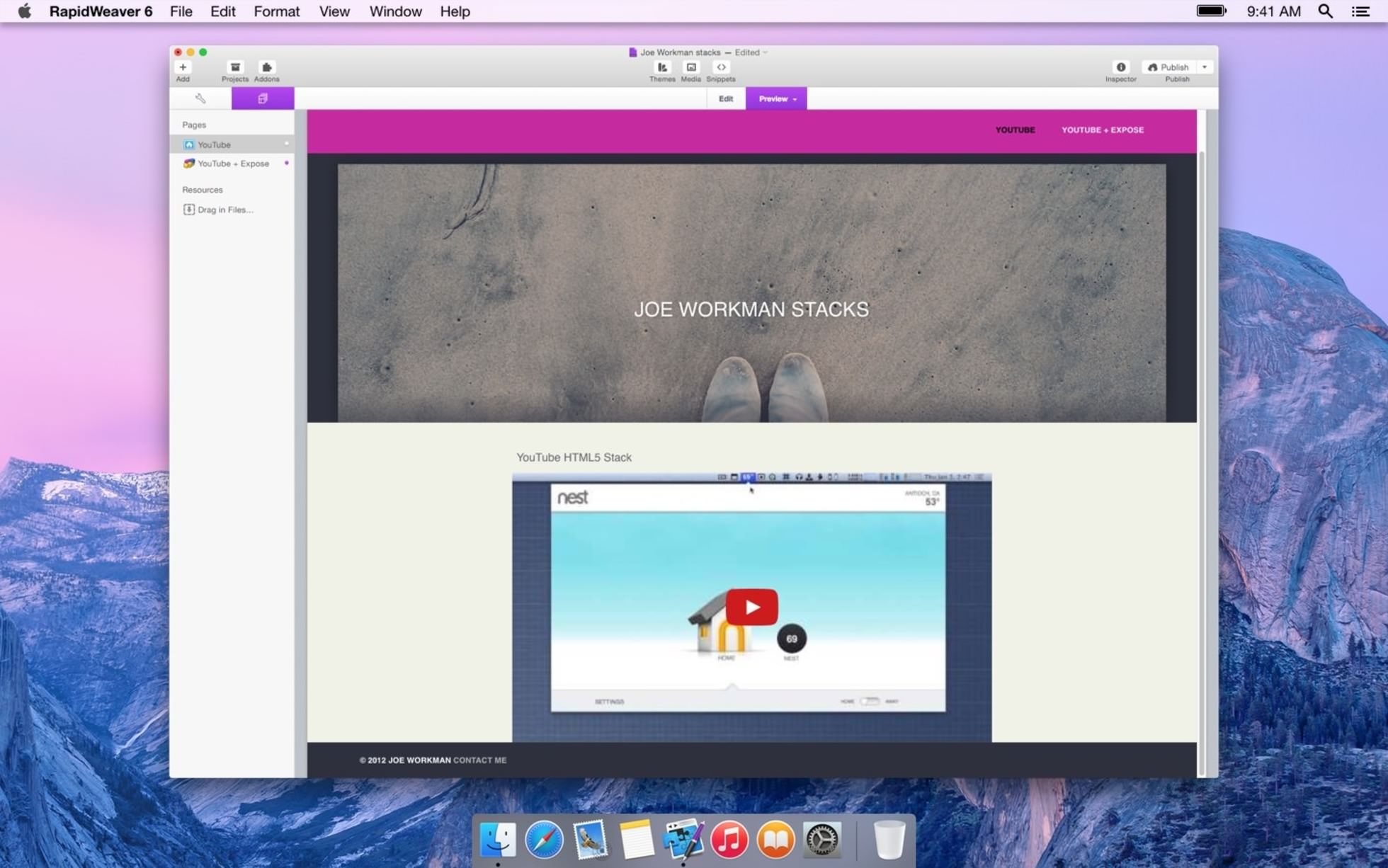
Task: Select the YouTube page in sidebar
Action: coord(232,144)
